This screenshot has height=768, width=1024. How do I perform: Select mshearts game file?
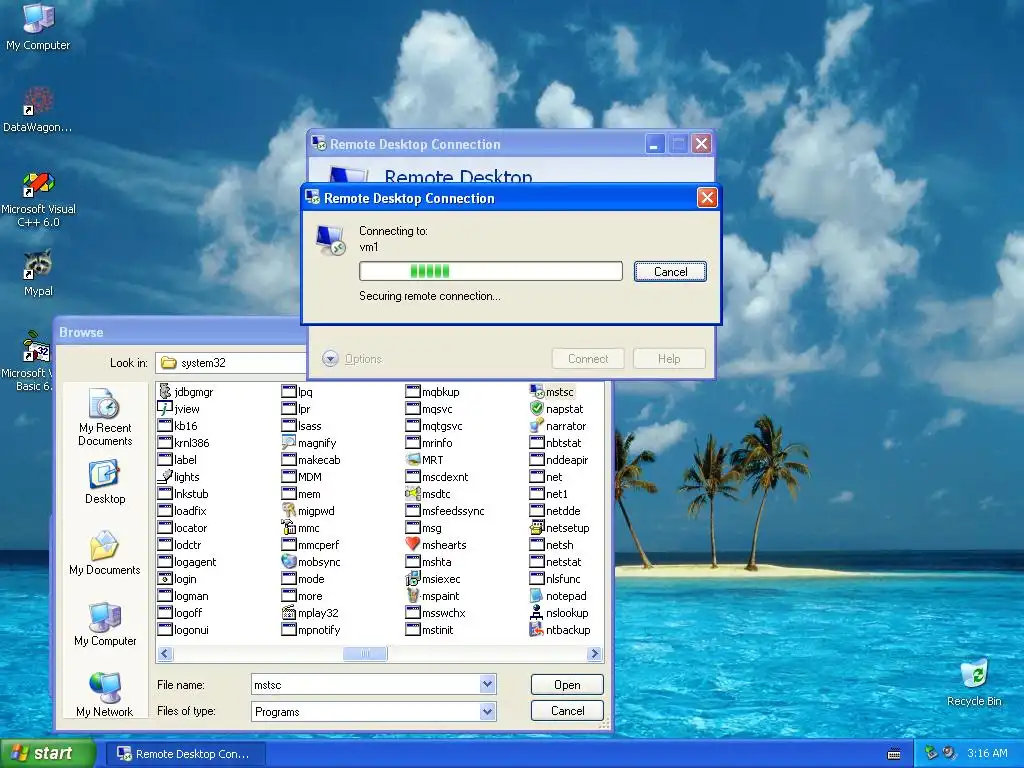[436, 545]
